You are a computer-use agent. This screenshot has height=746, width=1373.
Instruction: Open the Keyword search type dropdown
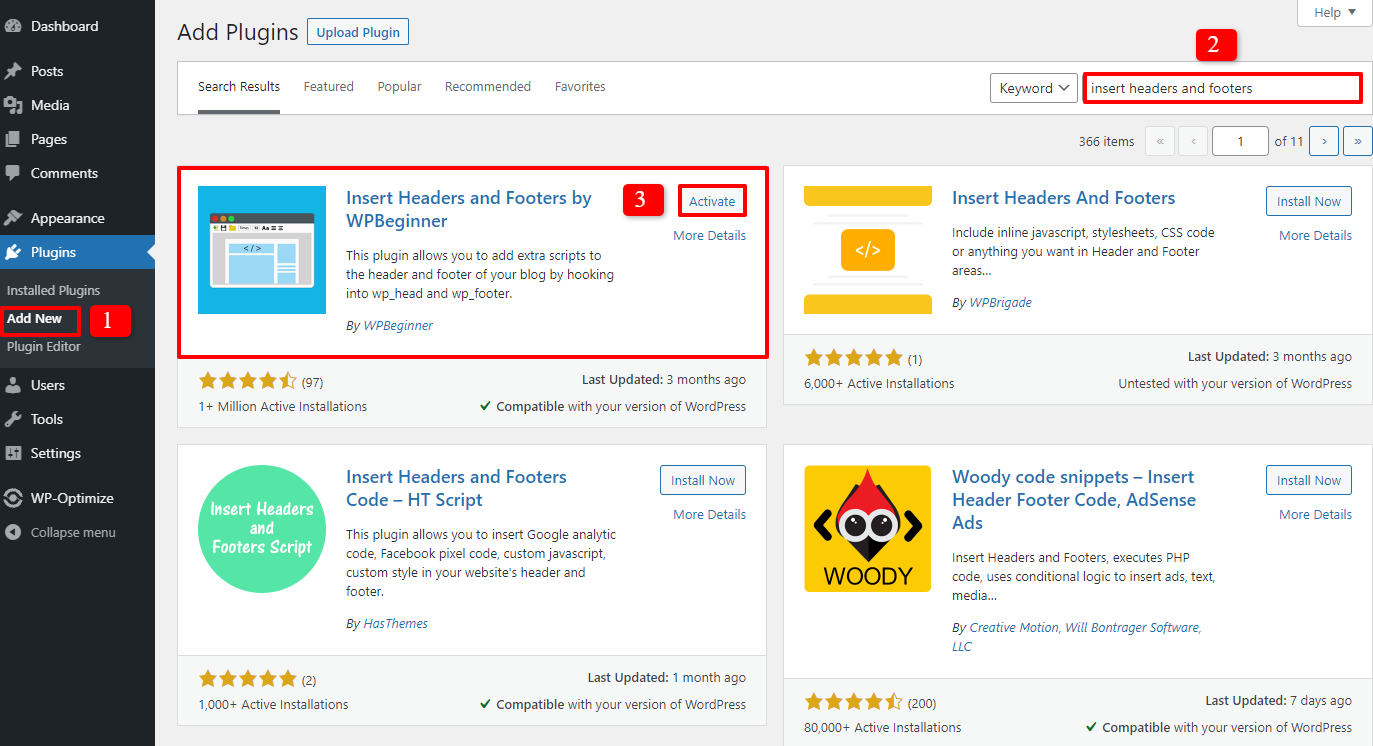coord(1033,88)
